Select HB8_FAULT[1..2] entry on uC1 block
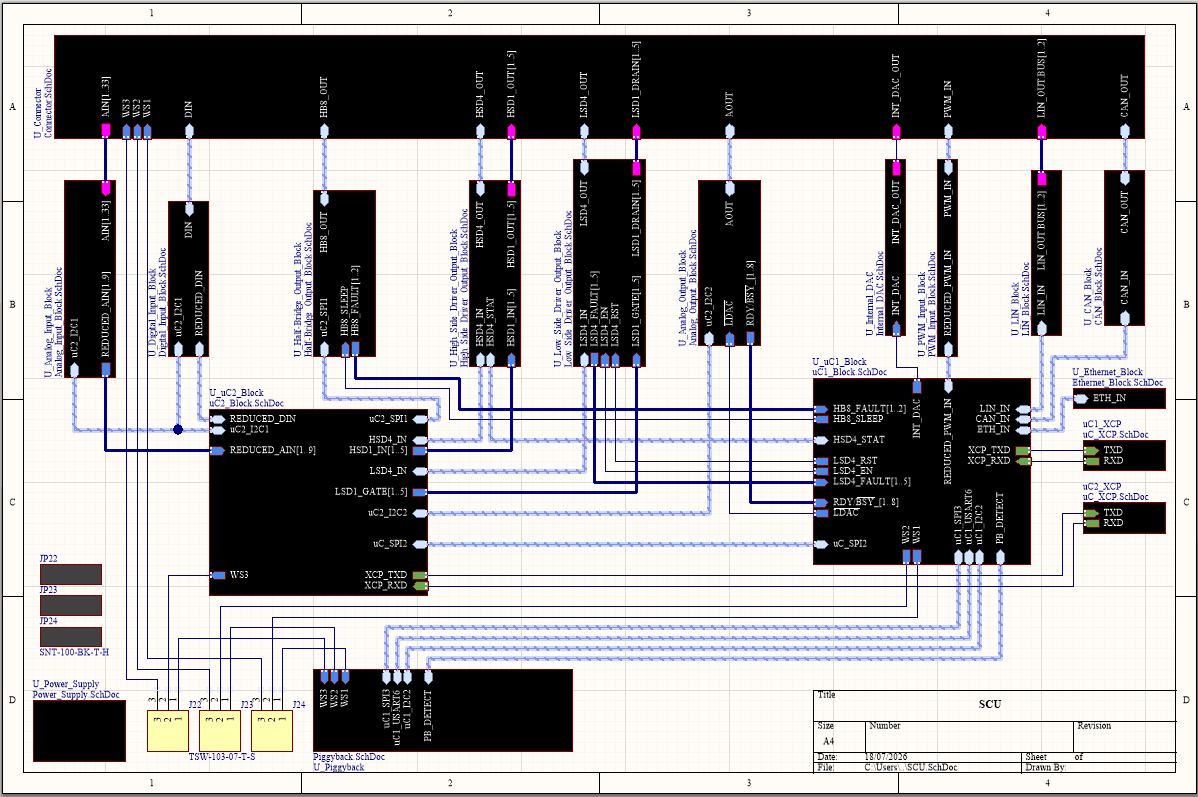This screenshot has height=797, width=1198. 860,409
